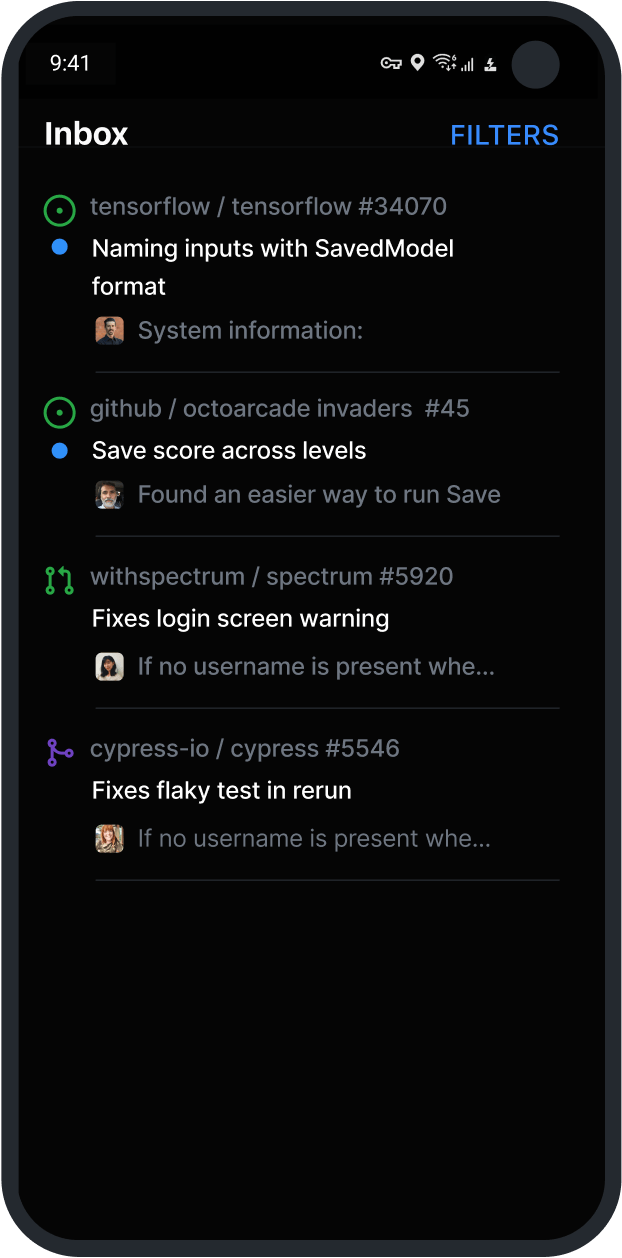Image resolution: width=622 pixels, height=1258 pixels.
Task: Click the open issue icon for octoarcade invaders #45
Action: click(60, 412)
